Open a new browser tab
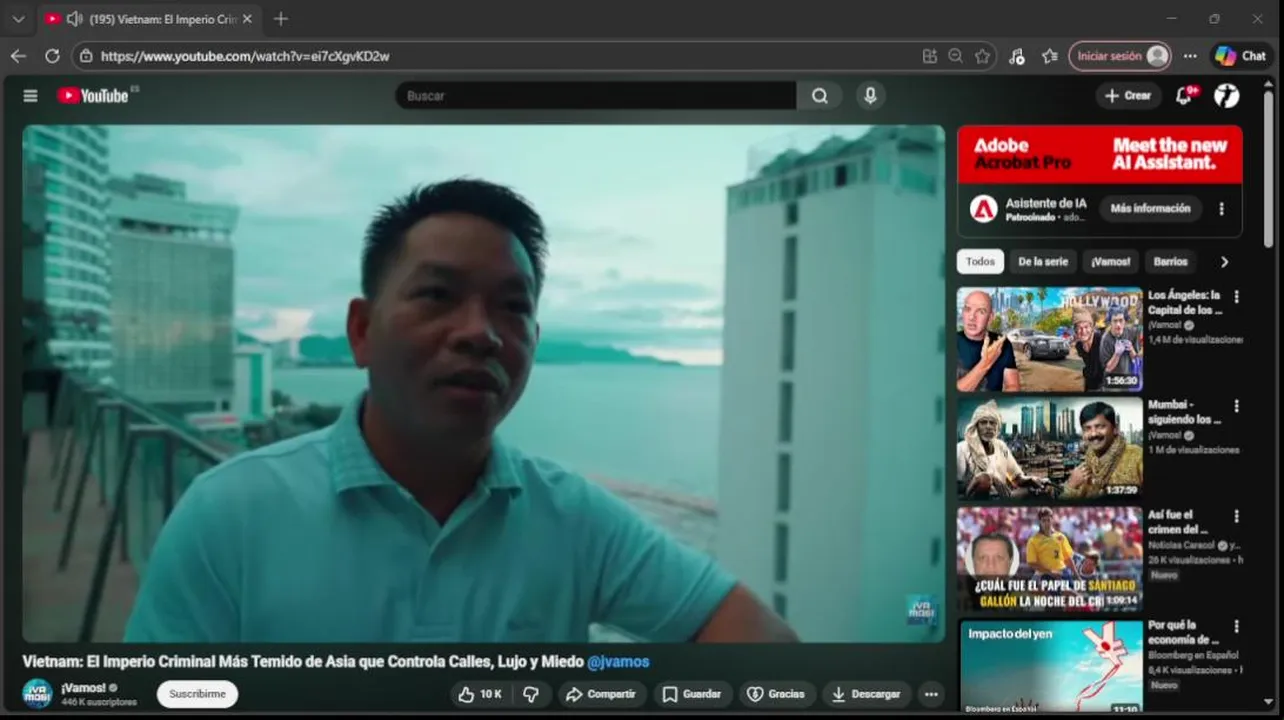 click(x=281, y=19)
